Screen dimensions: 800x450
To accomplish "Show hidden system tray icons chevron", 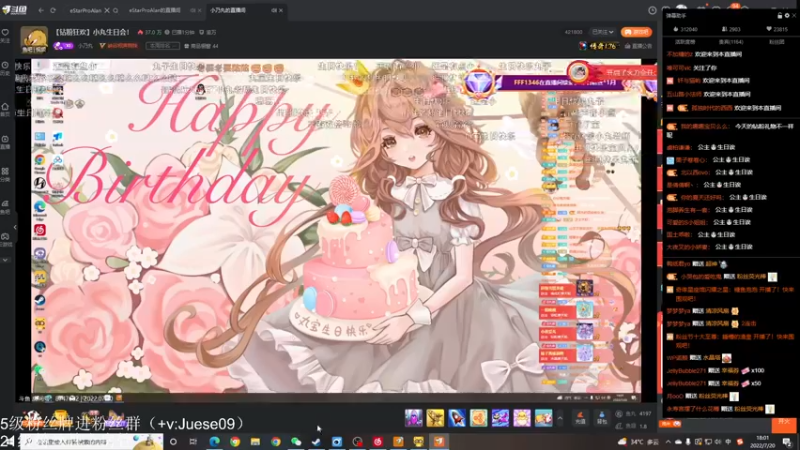I will tap(668, 442).
